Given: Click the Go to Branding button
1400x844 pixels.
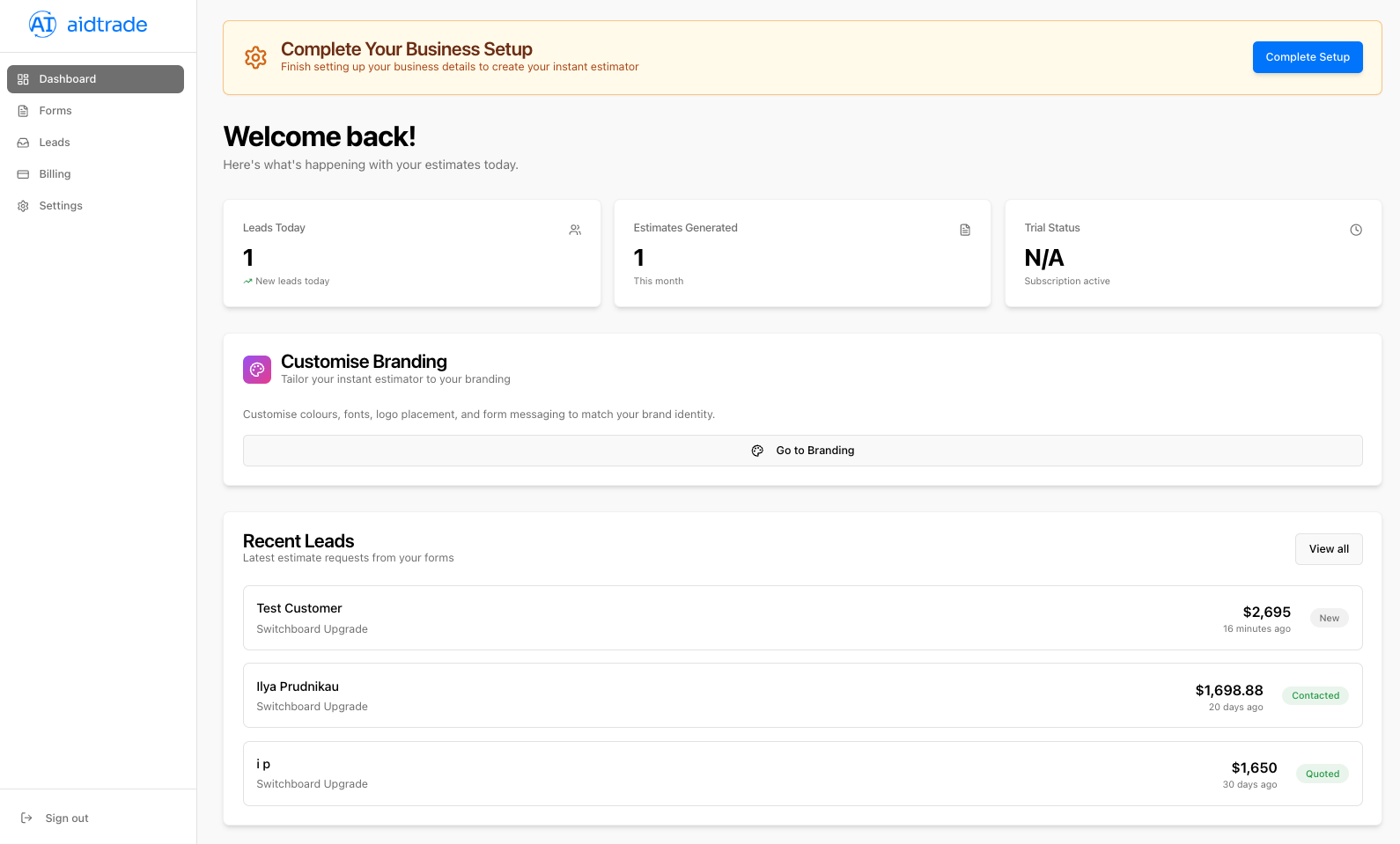Looking at the screenshot, I should click(802, 451).
